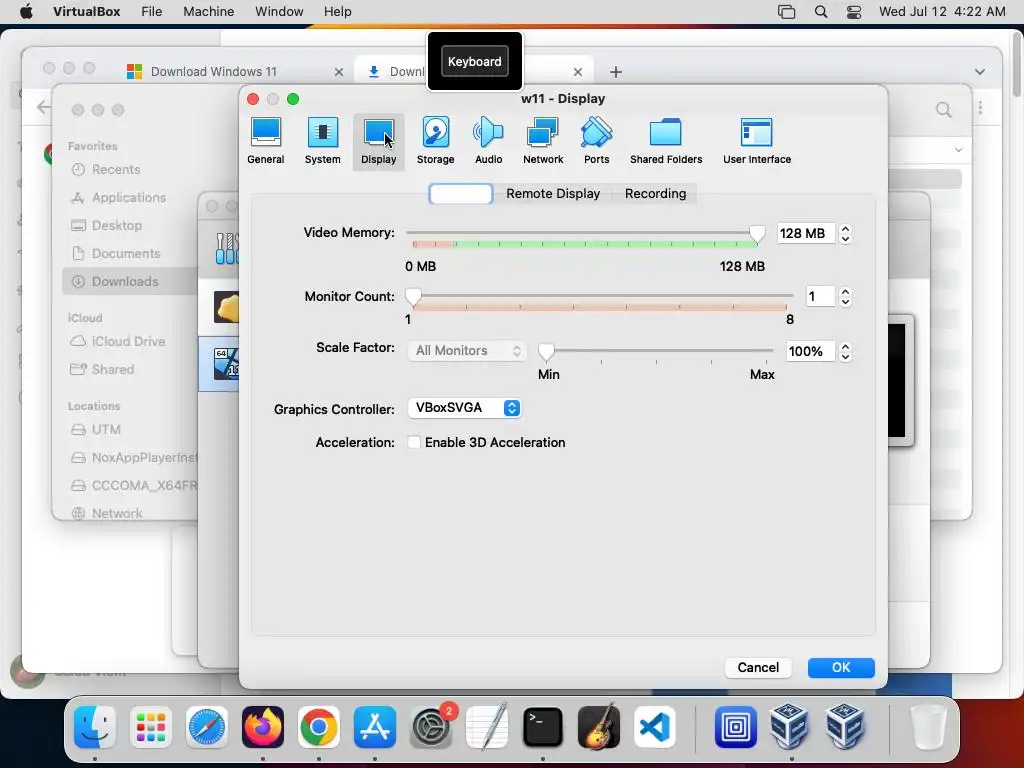The image size is (1024, 768).
Task: Open Google Chrome from the Dock
Action: pyautogui.click(x=319, y=727)
